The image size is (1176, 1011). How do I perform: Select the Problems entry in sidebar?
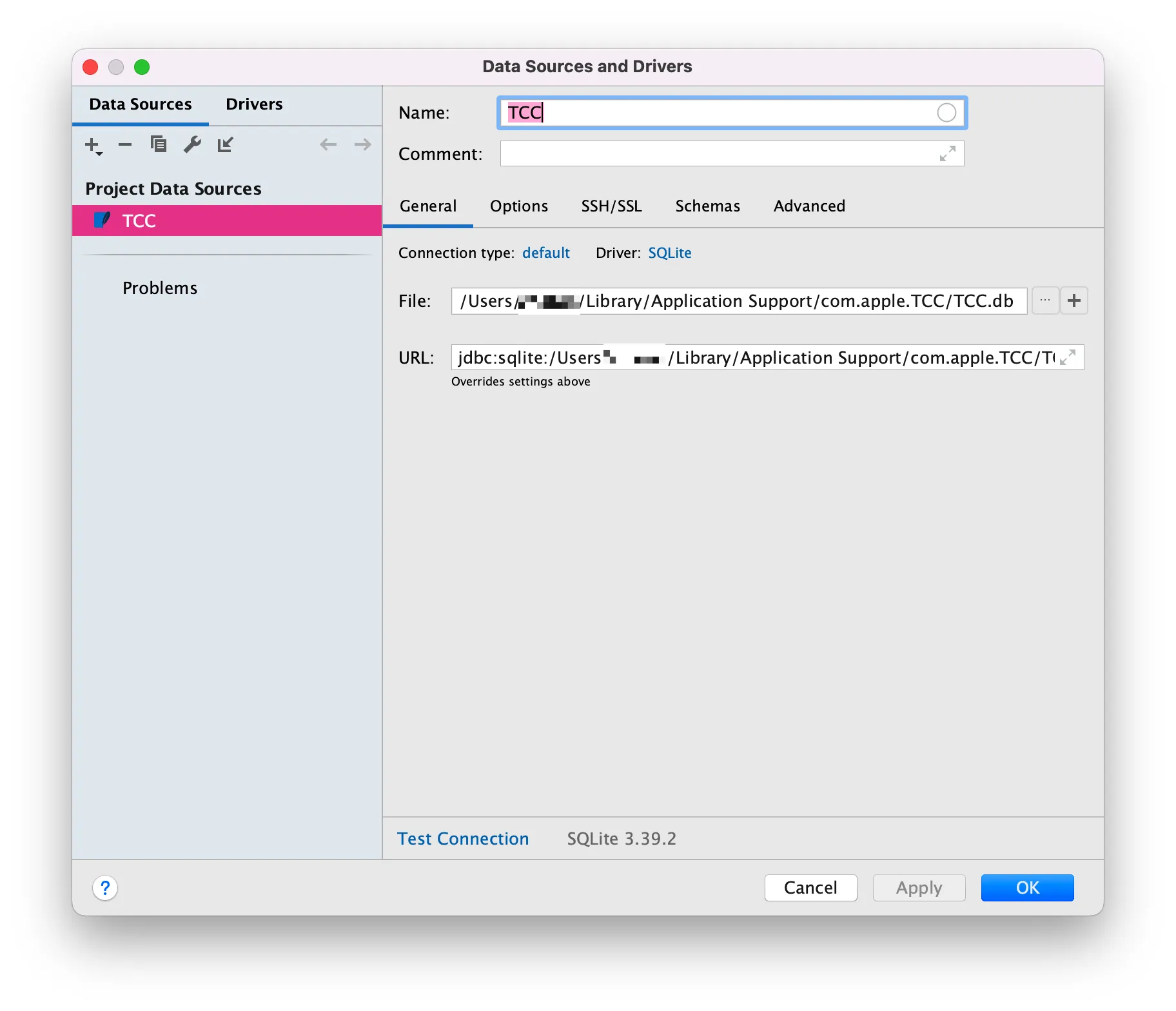(160, 288)
